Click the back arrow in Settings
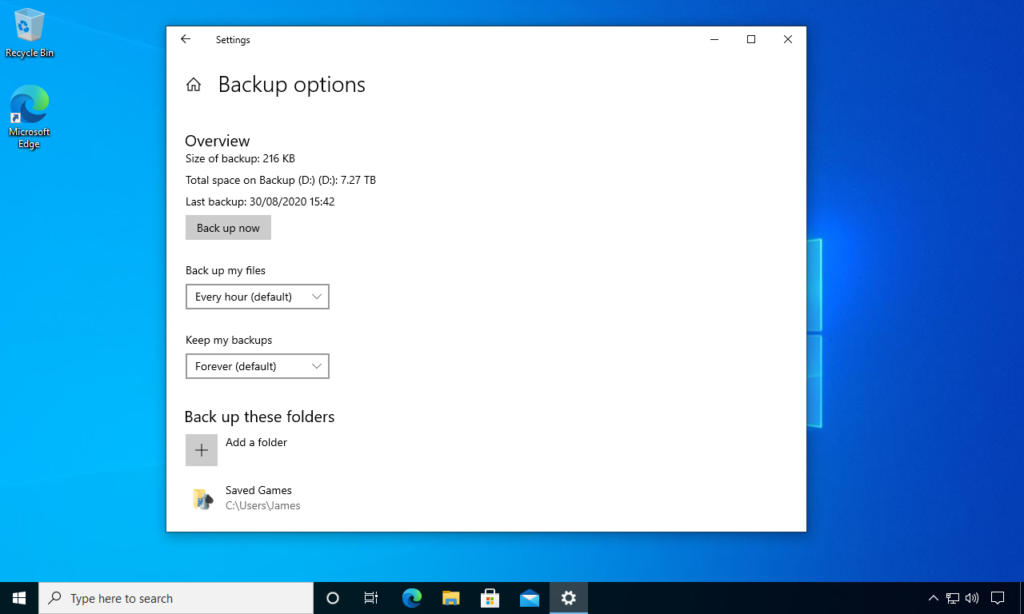 [185, 38]
